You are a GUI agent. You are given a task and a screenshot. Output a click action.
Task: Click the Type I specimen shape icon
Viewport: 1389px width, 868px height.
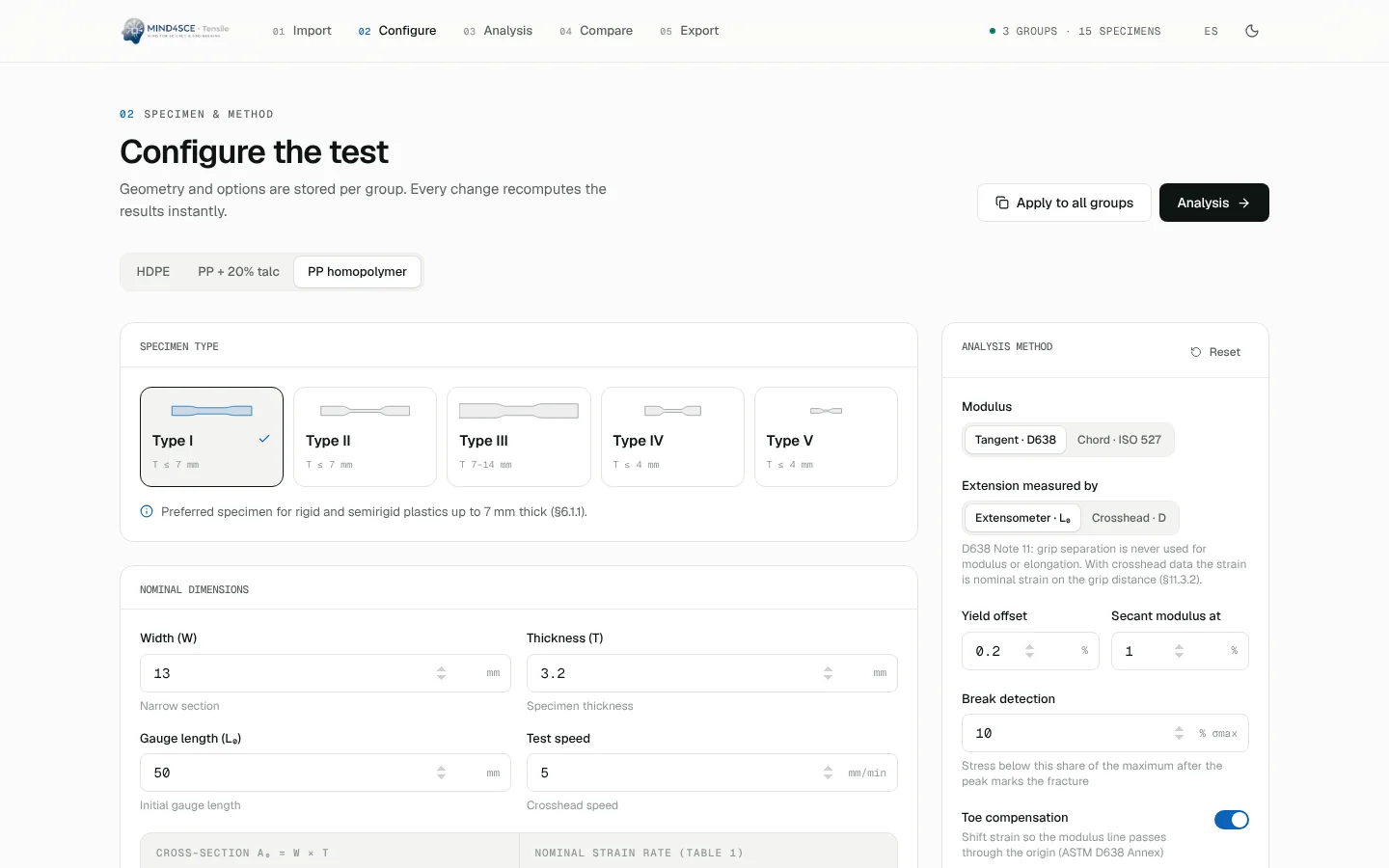pyautogui.click(x=211, y=411)
